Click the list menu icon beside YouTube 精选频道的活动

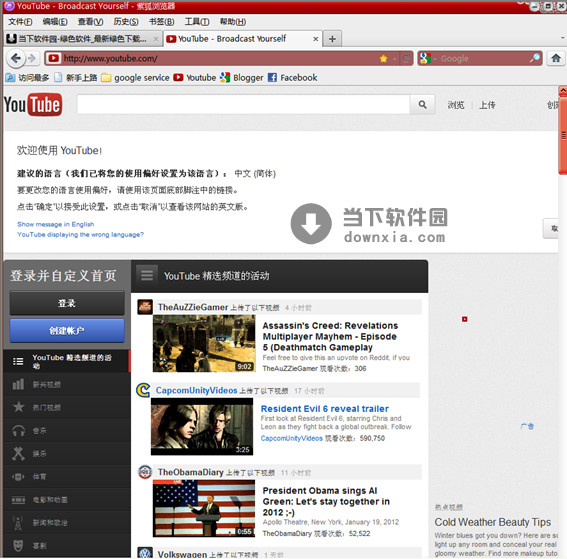[147, 276]
